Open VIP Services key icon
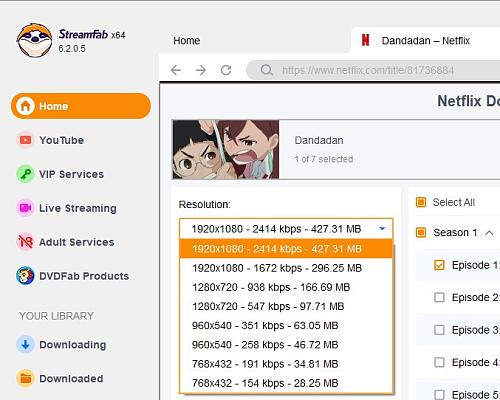The height and width of the screenshot is (400, 500). point(25,174)
